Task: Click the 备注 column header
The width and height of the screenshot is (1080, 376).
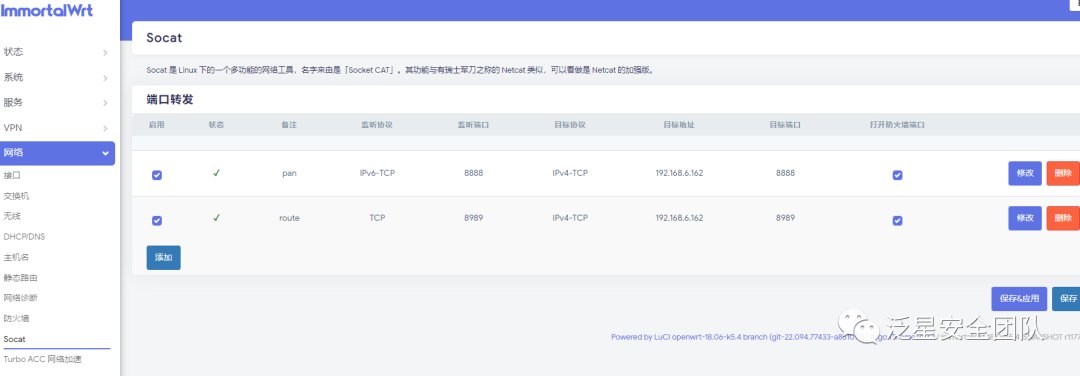Action: point(289,125)
